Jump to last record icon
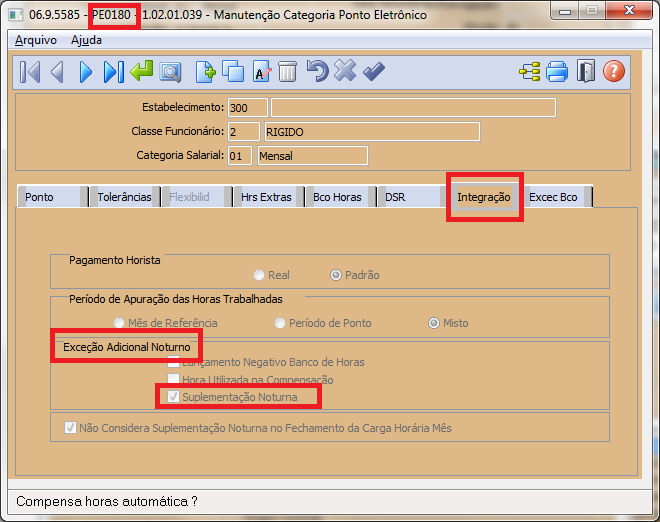Viewport: 660px width, 522px height. tap(114, 72)
